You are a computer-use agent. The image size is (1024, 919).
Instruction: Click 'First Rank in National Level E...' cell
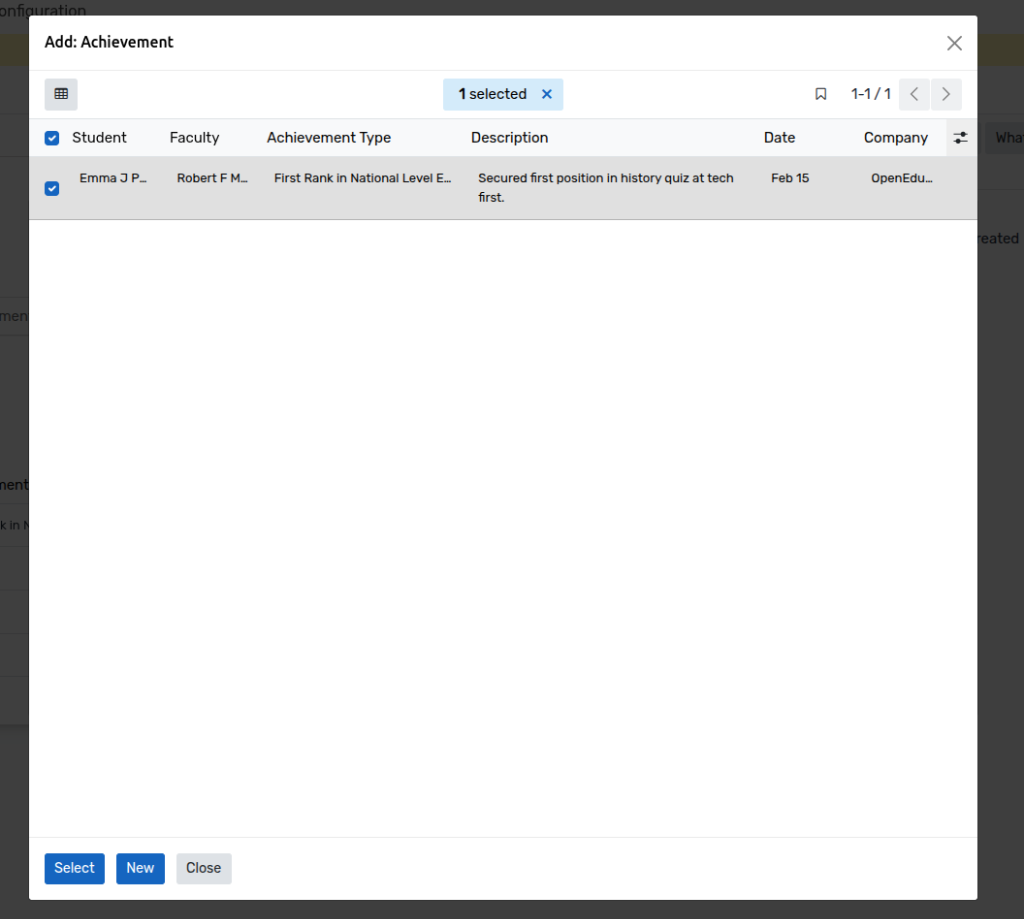click(x=362, y=178)
